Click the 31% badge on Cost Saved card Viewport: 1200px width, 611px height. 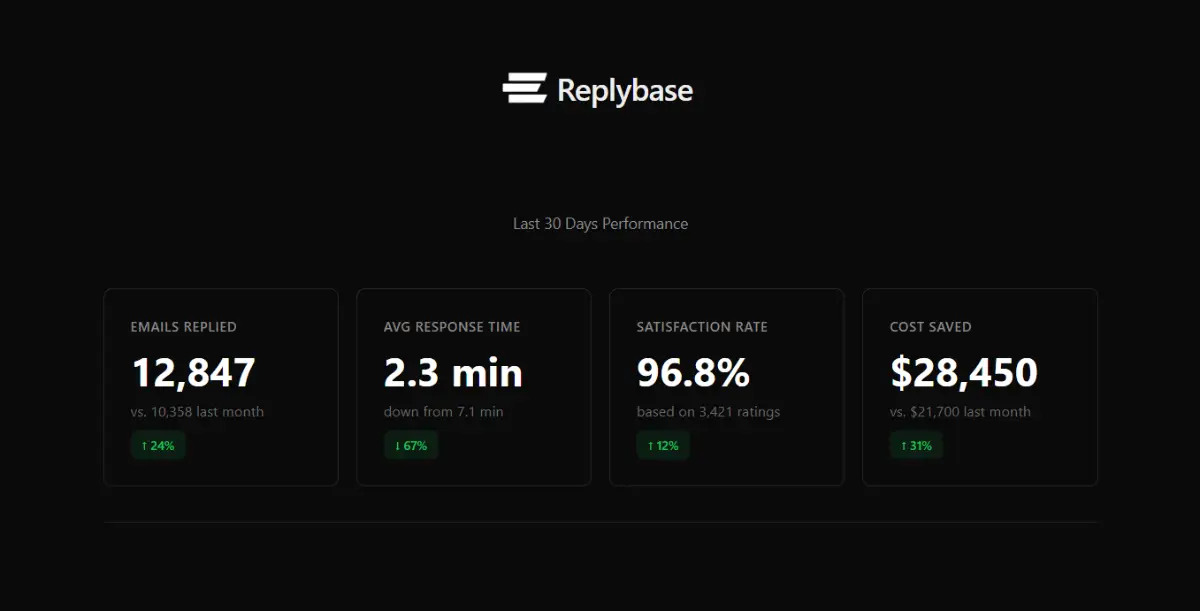point(915,446)
